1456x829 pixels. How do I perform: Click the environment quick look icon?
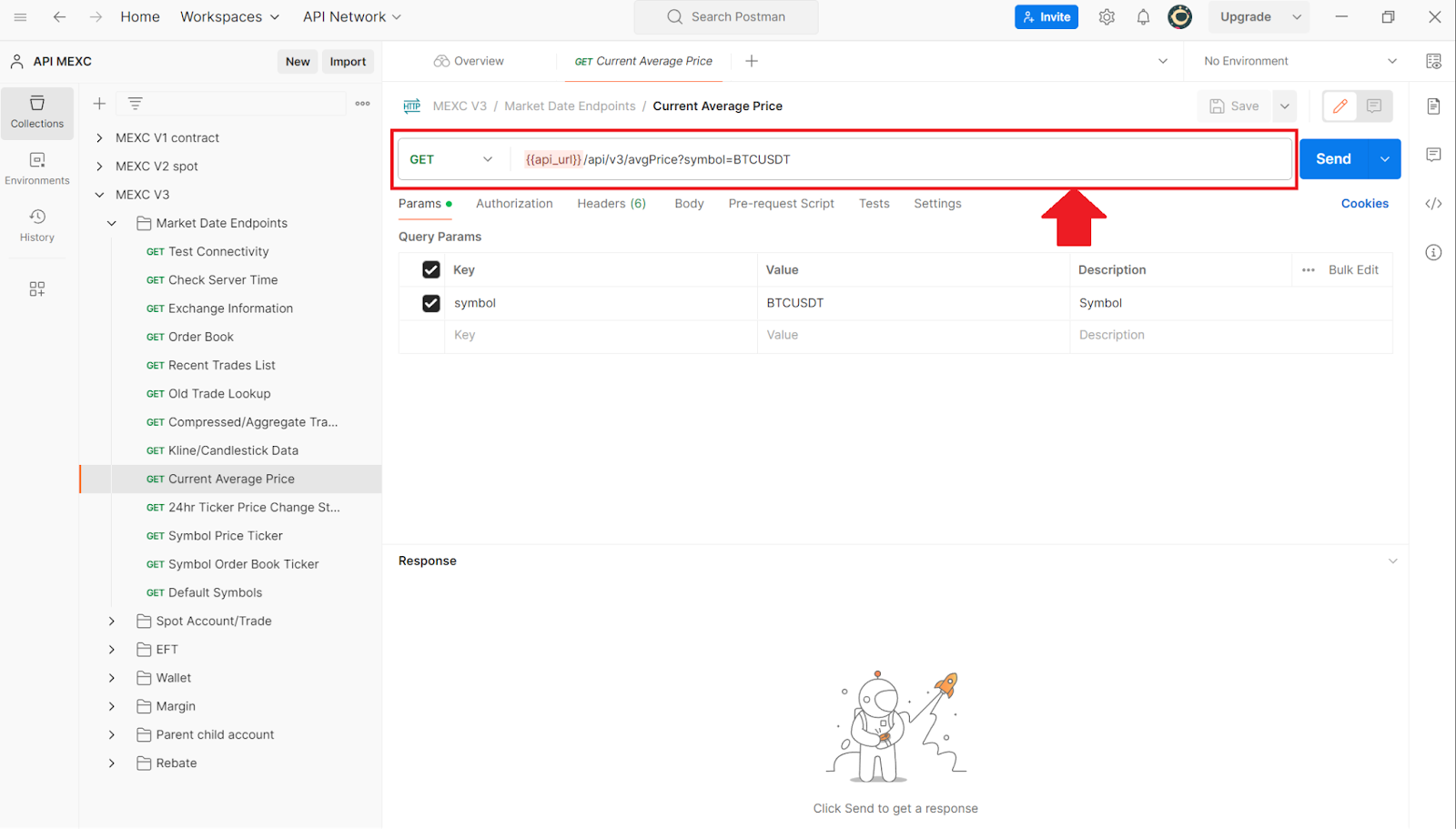click(x=1433, y=61)
